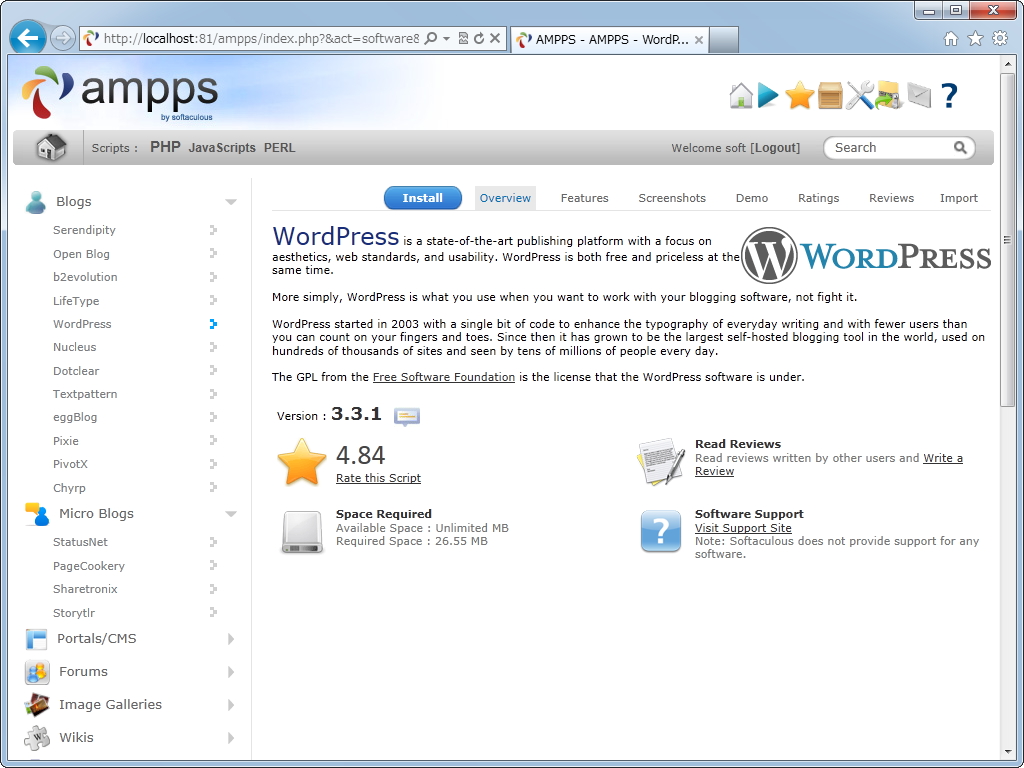Click the Portals/CMS category icon
This screenshot has height=768, width=1024.
[x=36, y=639]
